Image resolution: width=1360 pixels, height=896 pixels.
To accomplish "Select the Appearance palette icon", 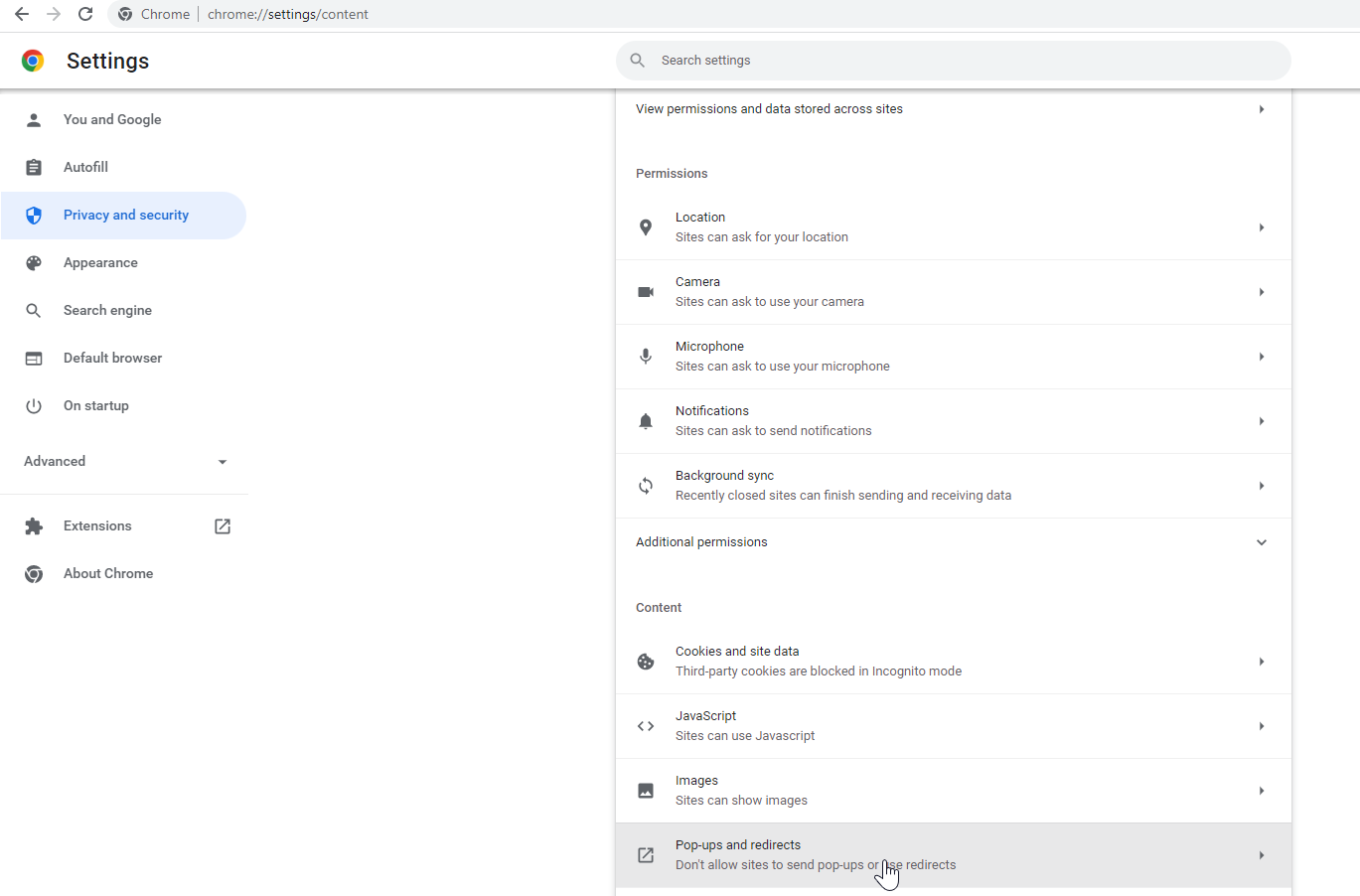I will pyautogui.click(x=34, y=262).
